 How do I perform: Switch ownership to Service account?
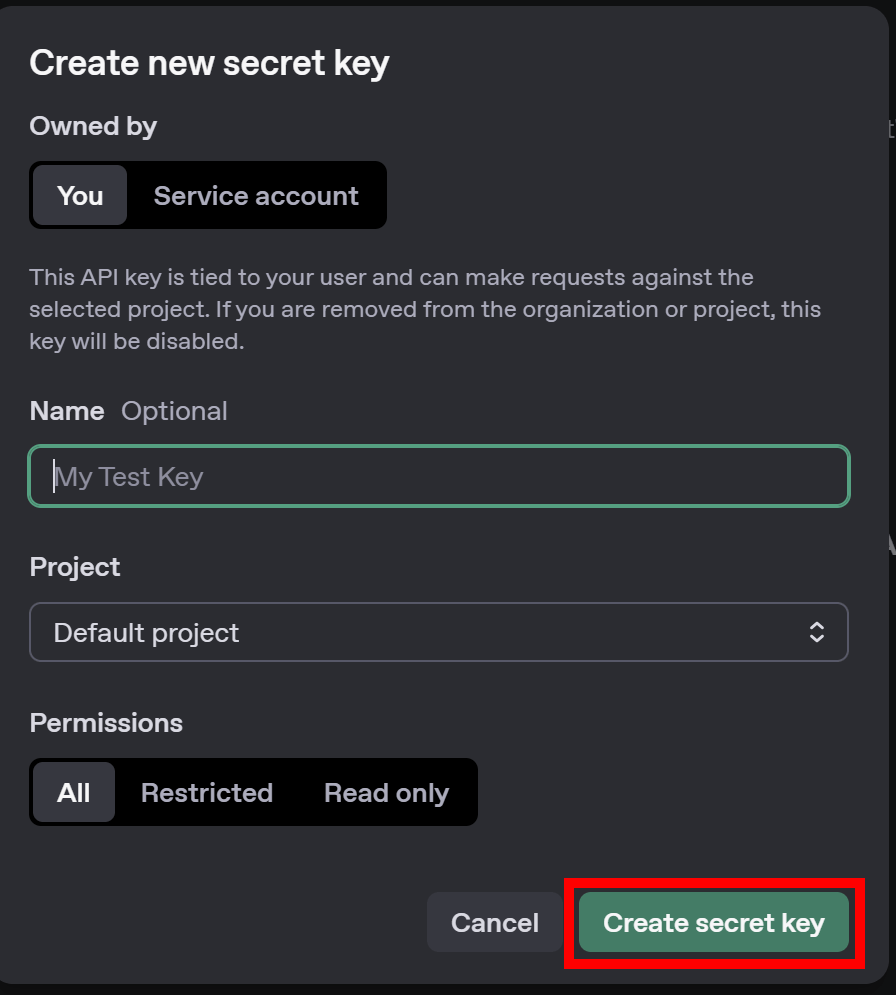256,195
